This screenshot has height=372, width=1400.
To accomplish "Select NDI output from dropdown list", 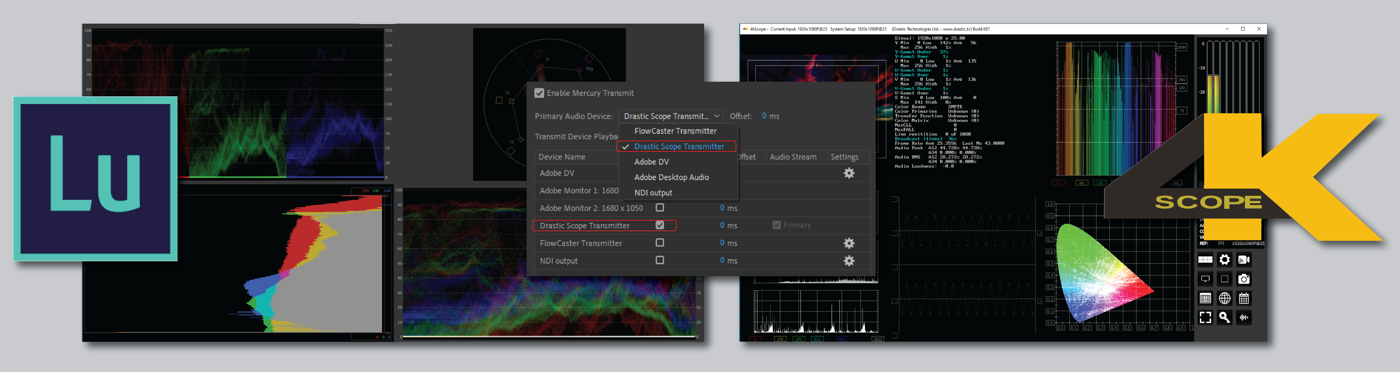I will [653, 192].
